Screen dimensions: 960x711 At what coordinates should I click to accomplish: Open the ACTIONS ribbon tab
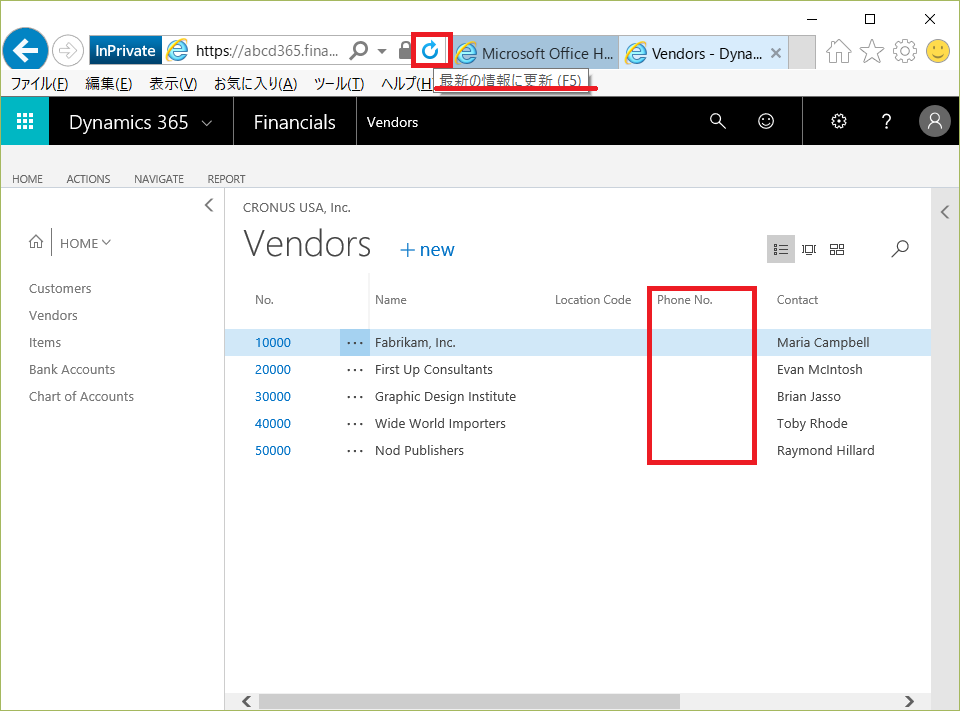tap(88, 179)
